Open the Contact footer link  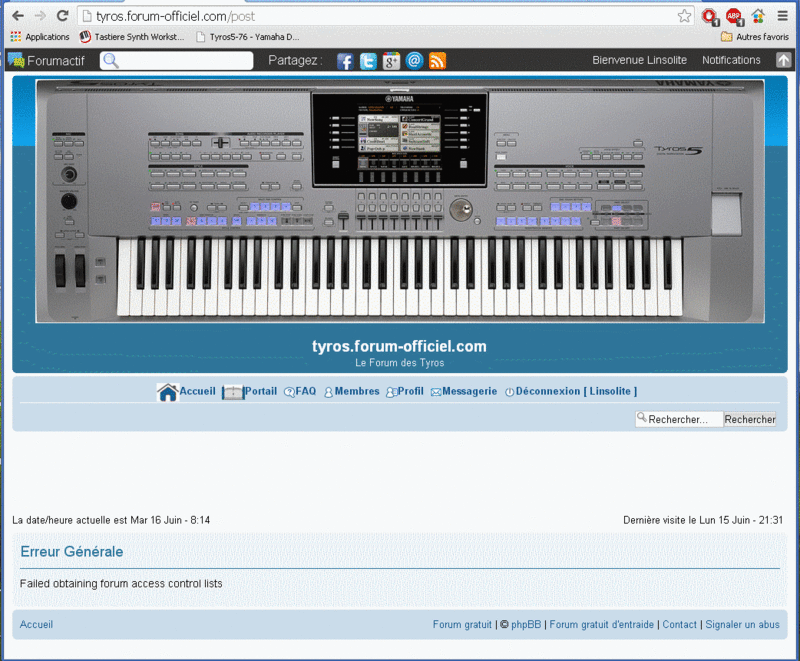pos(680,624)
